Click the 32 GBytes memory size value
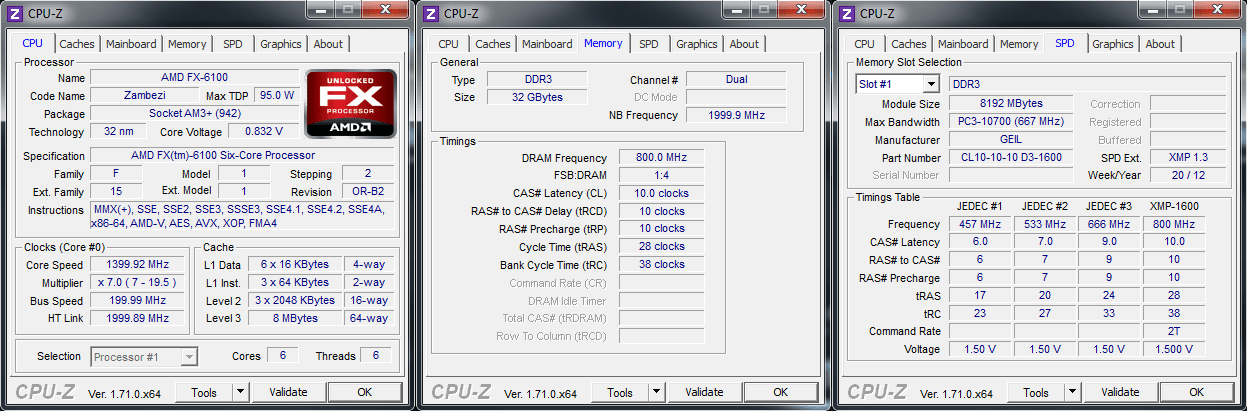Viewport: 1247px width, 411px height. [536, 98]
